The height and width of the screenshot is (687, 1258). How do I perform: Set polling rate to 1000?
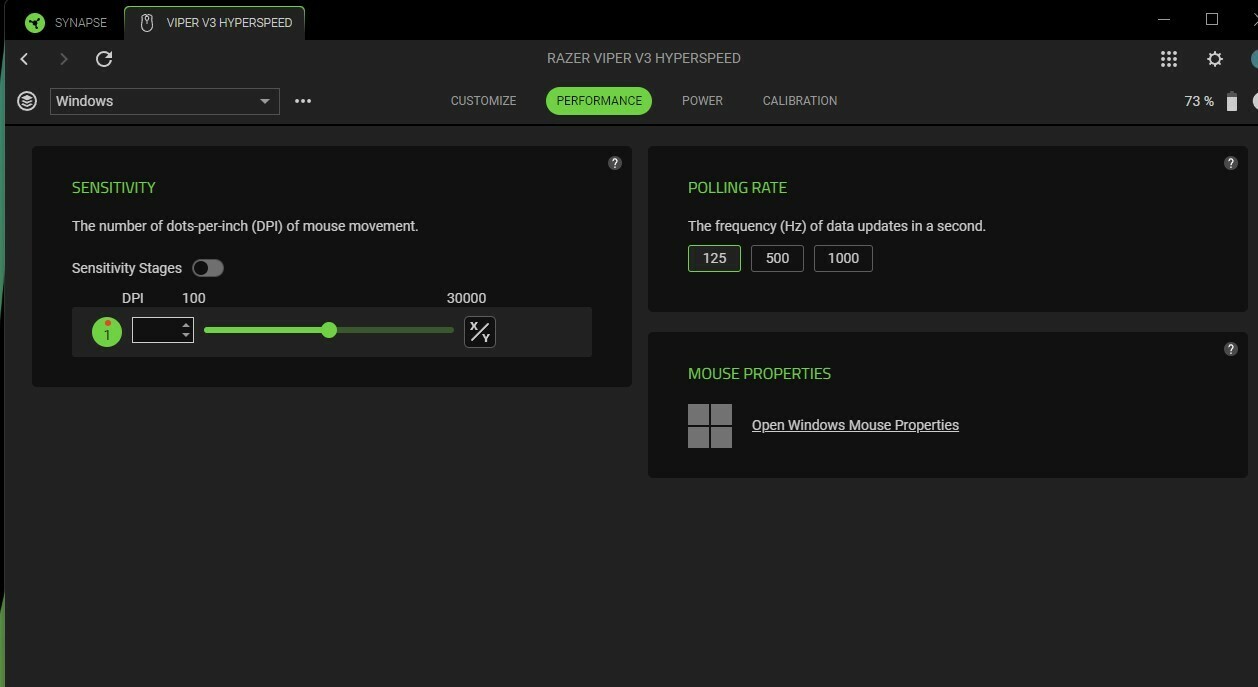(x=843, y=258)
